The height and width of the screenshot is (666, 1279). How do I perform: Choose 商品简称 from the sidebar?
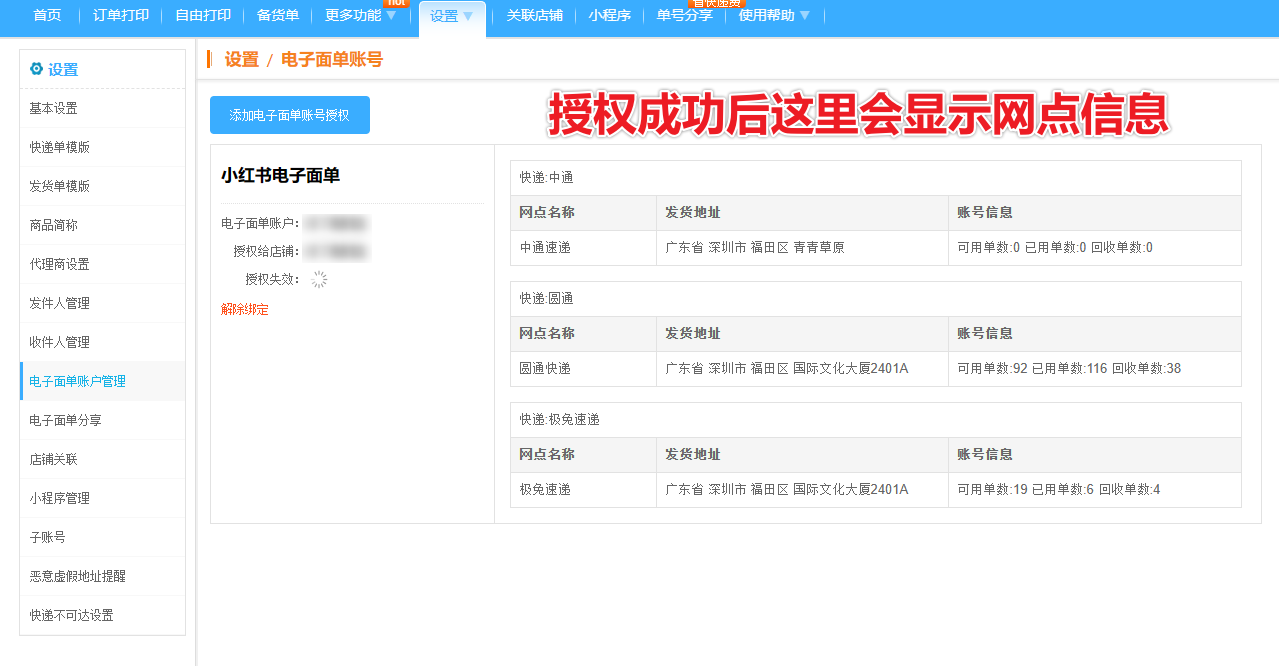pos(102,225)
